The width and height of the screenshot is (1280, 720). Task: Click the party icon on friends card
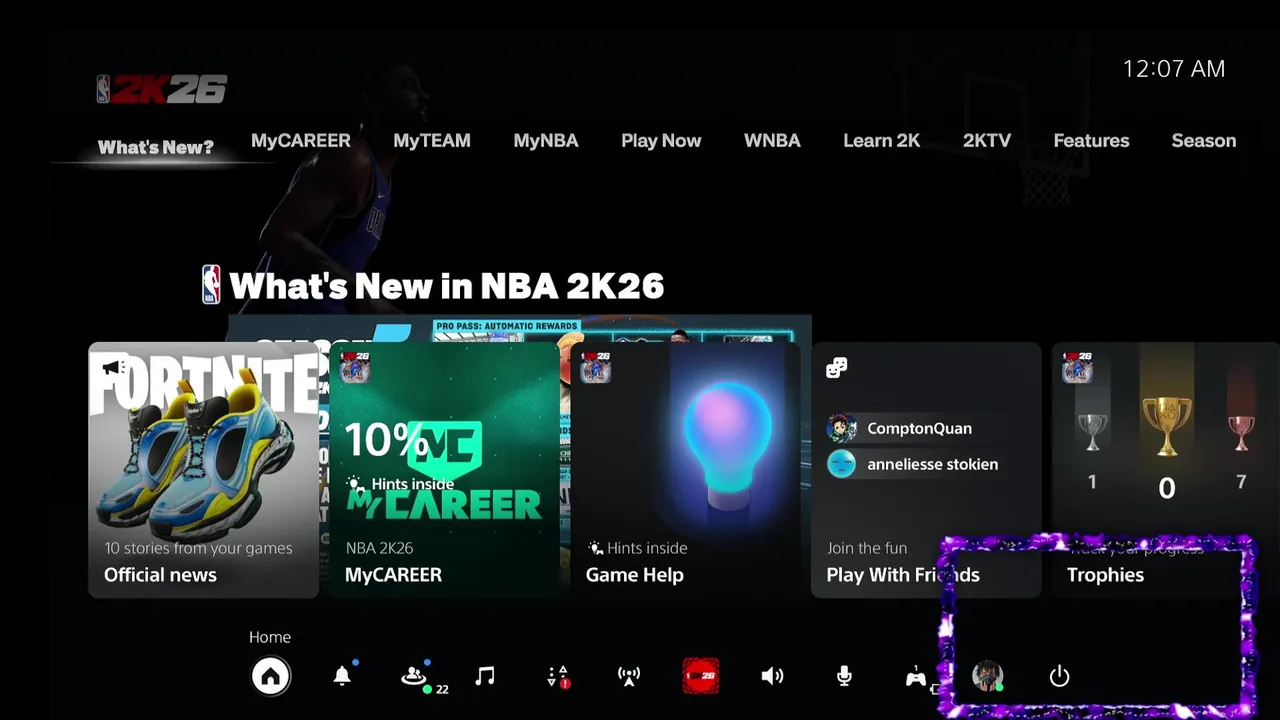tap(837, 368)
